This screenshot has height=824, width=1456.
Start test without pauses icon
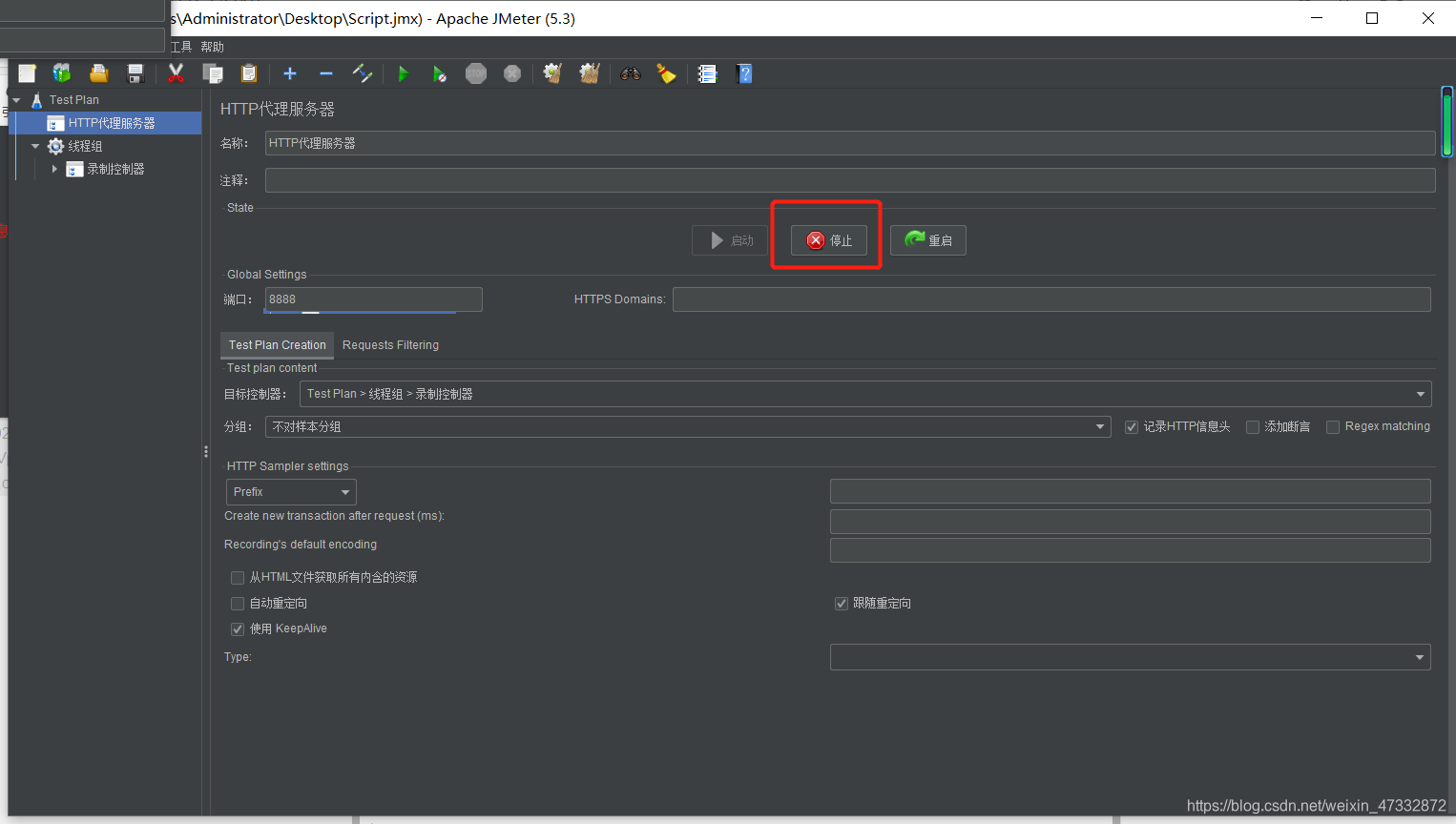[x=439, y=73]
